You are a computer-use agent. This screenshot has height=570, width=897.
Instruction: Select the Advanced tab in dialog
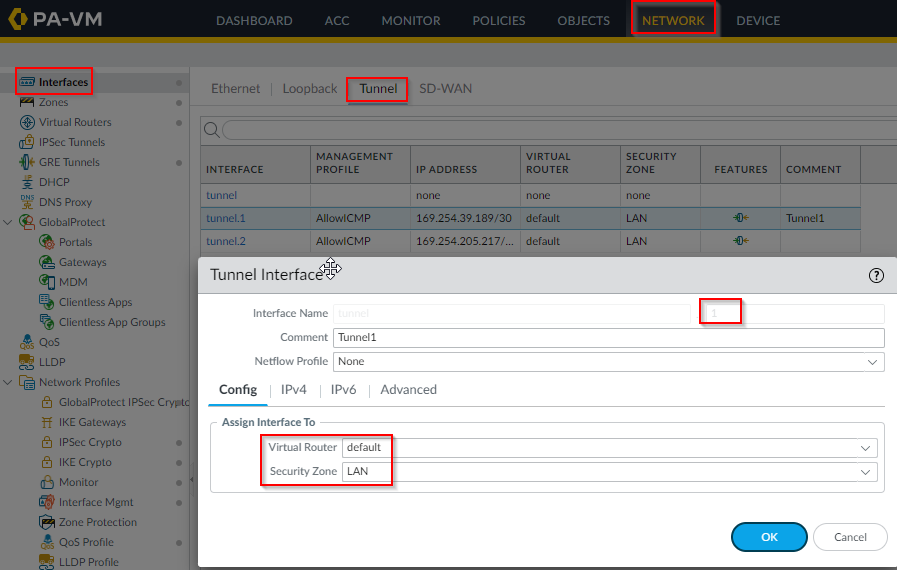408,390
